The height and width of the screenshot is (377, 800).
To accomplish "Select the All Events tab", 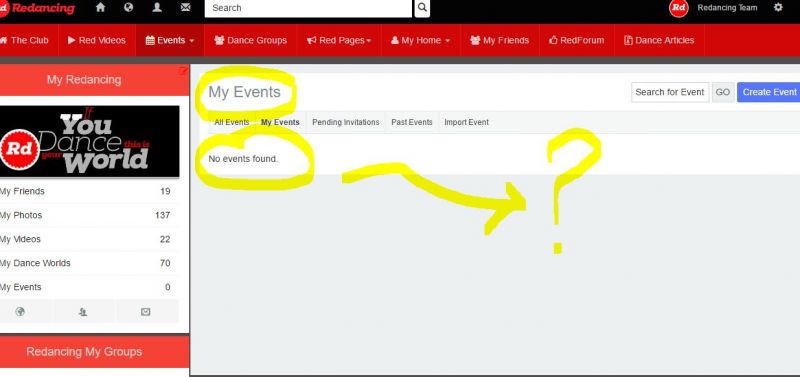I will coord(232,122).
